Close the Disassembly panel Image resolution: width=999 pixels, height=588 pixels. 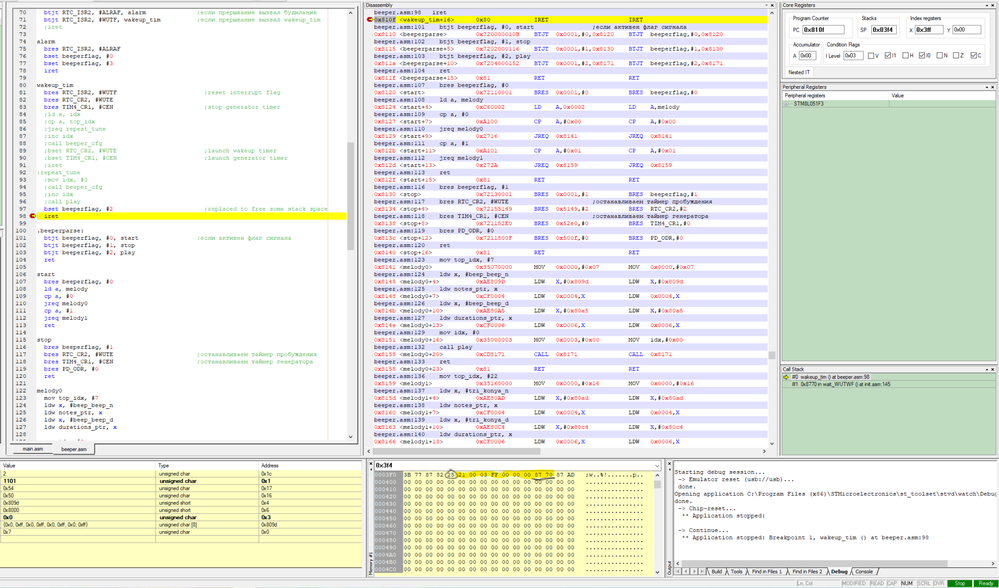click(772, 5)
